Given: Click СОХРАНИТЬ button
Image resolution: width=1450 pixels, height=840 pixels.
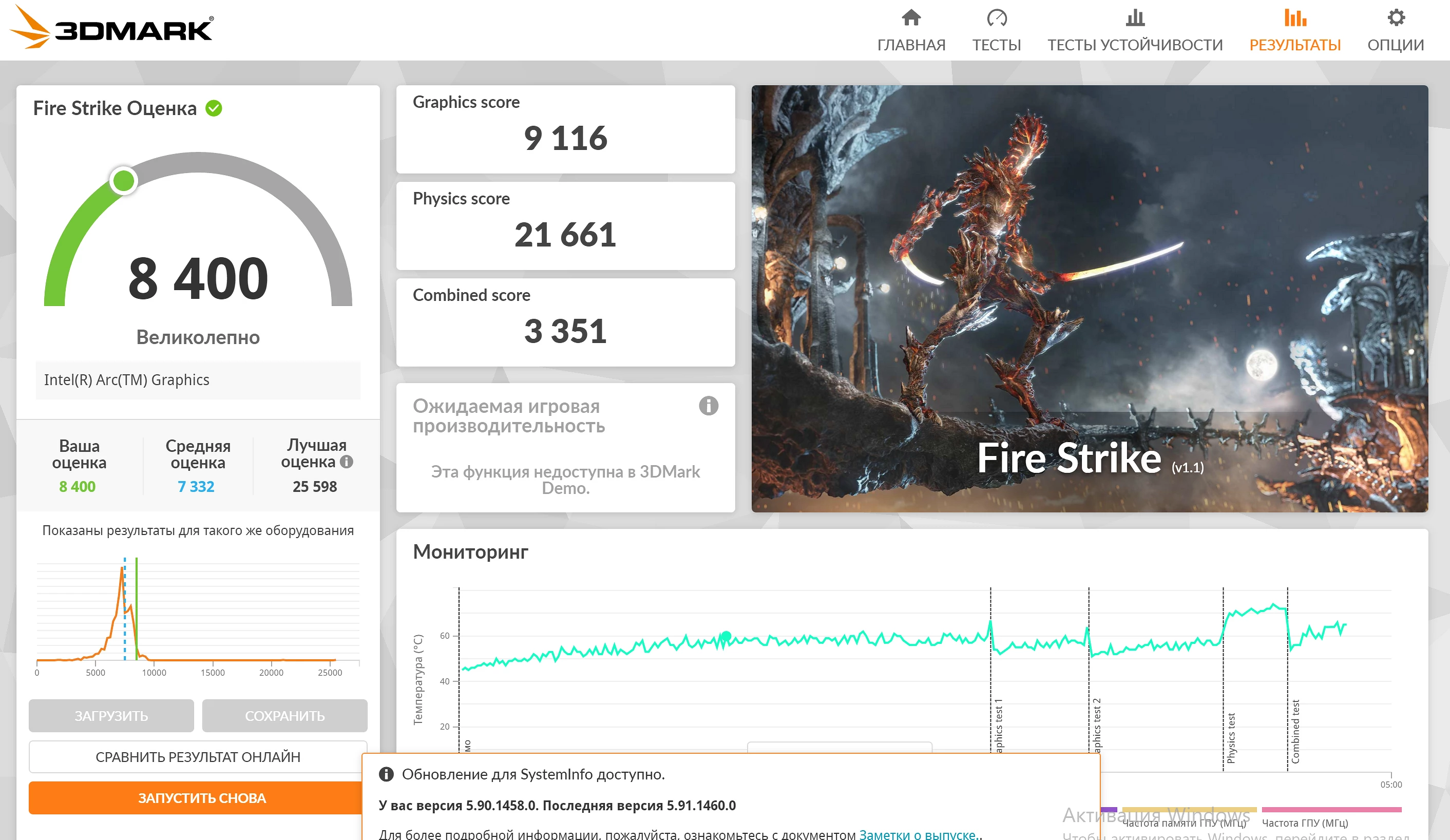Looking at the screenshot, I should pyautogui.click(x=285, y=716).
